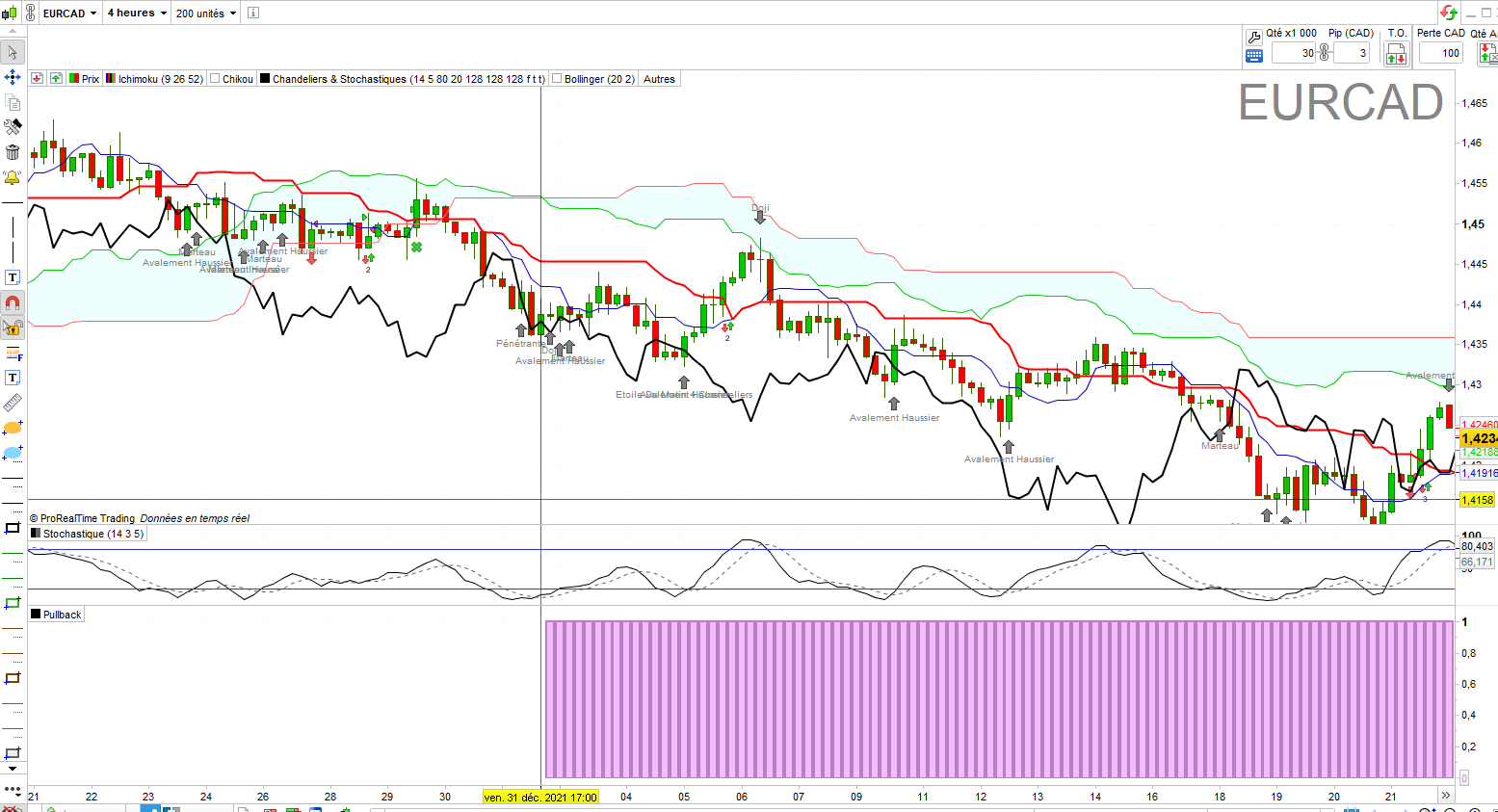Click the double-arrow jump to latest button
The image size is (1498, 812).
(x=1445, y=796)
